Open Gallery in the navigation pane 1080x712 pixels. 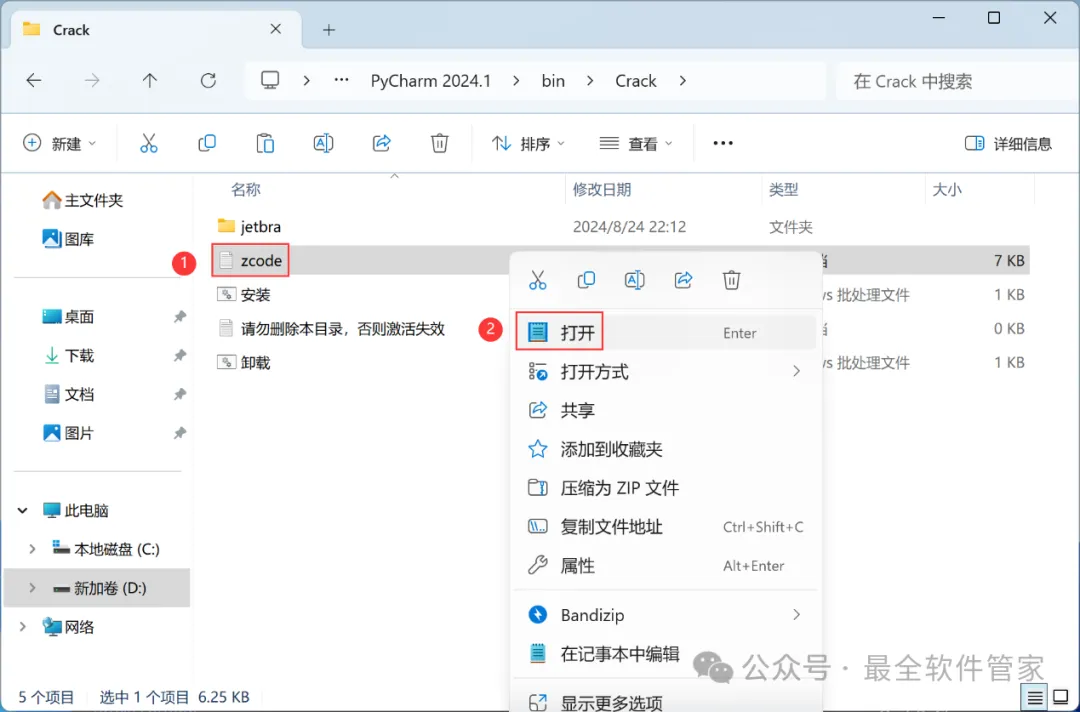68,239
